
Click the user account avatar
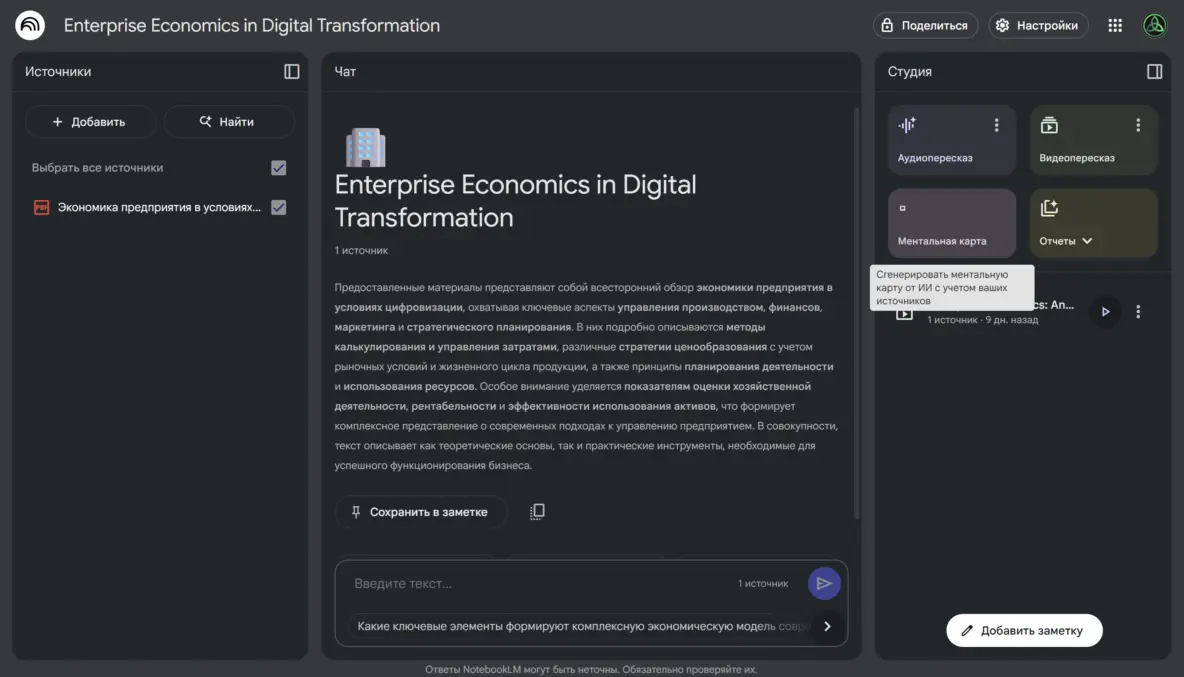[1155, 26]
